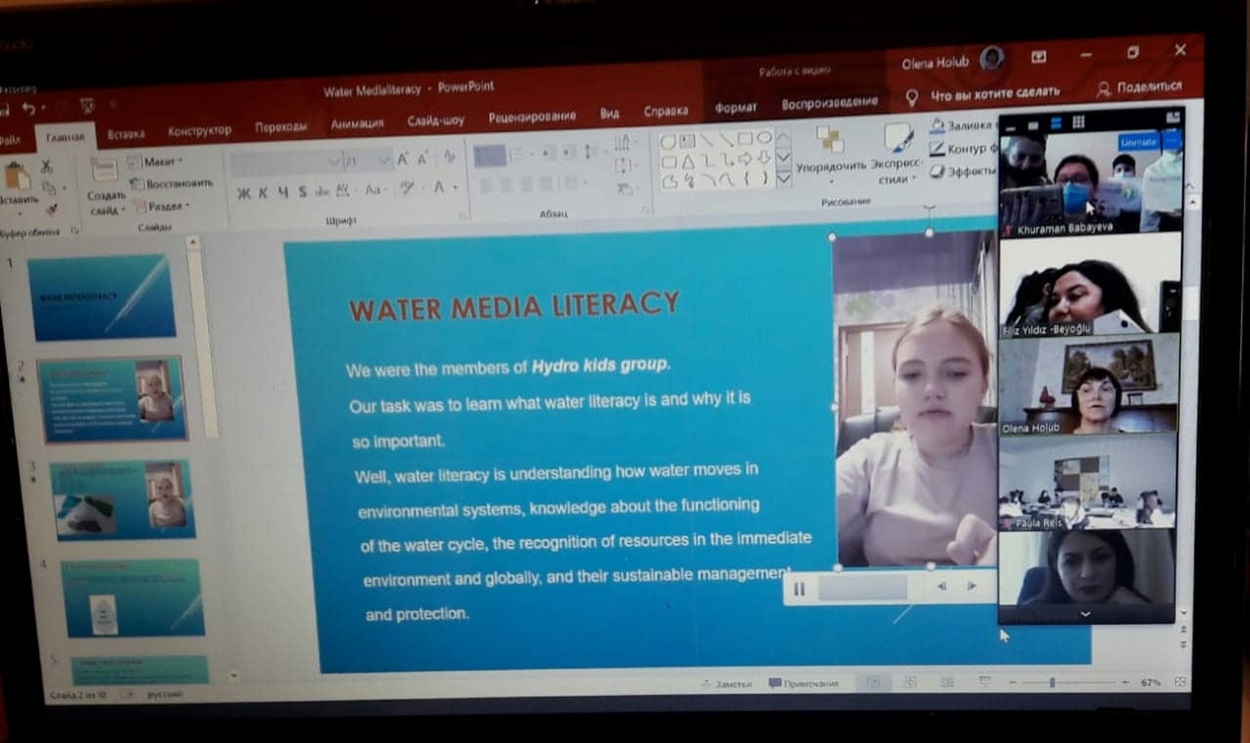
Task: Click the zoom slider handle in status bar
Action: [1052, 682]
